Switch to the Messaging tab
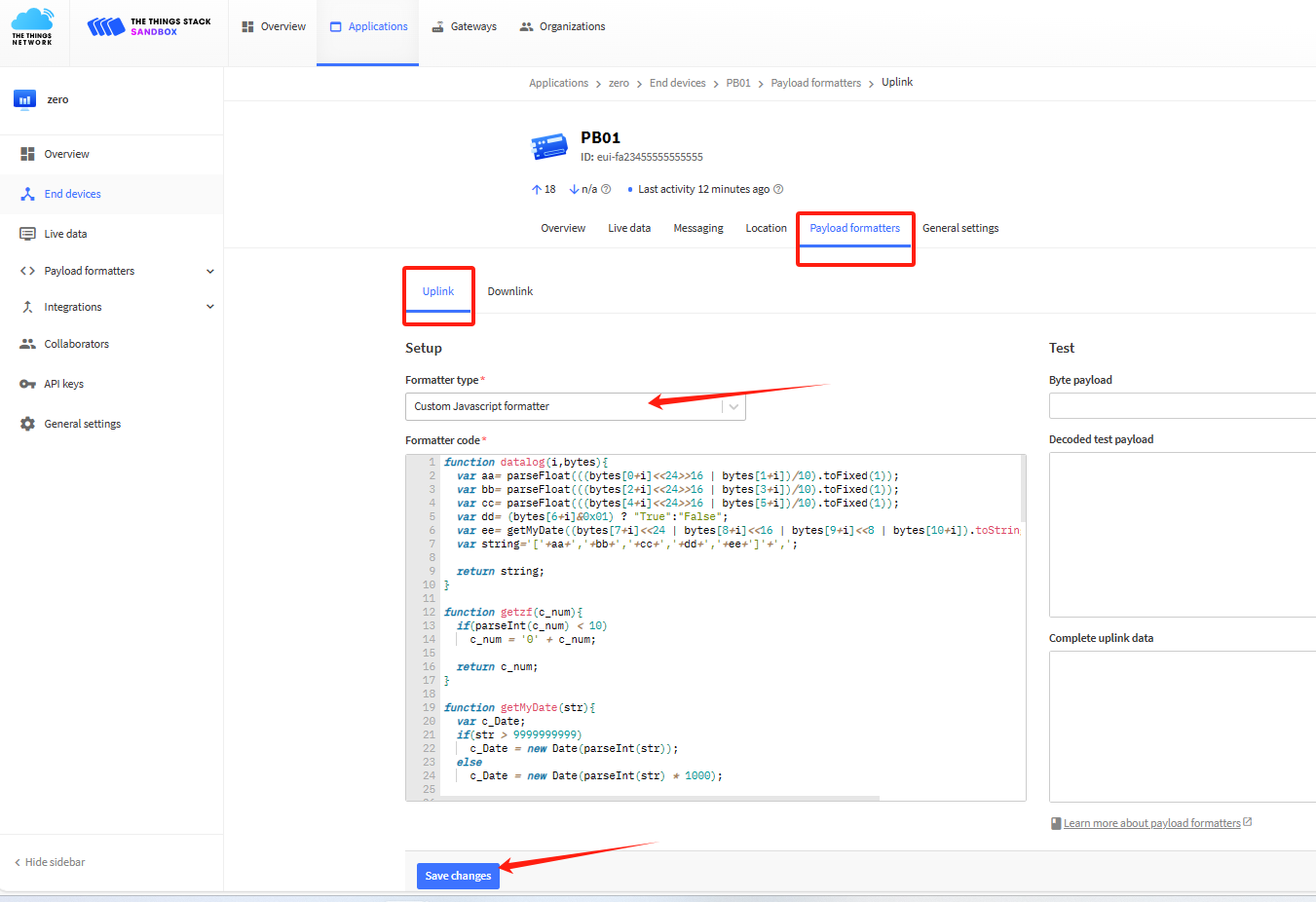1316x902 pixels. pyautogui.click(x=698, y=228)
